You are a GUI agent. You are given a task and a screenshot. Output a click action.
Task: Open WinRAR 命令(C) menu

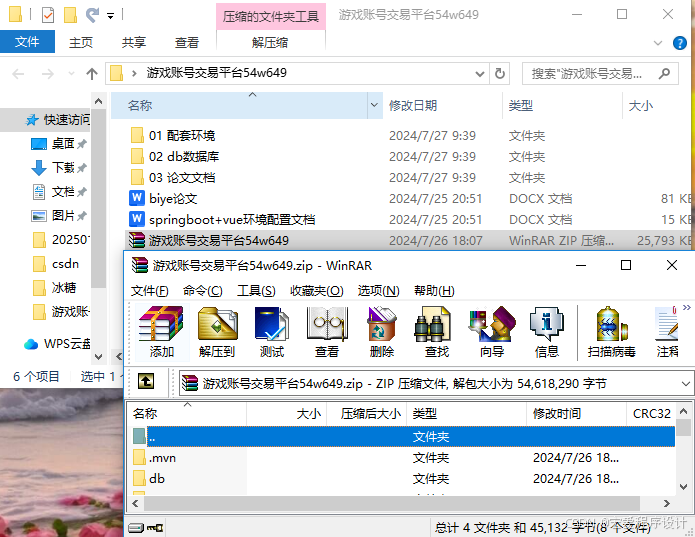pos(203,291)
